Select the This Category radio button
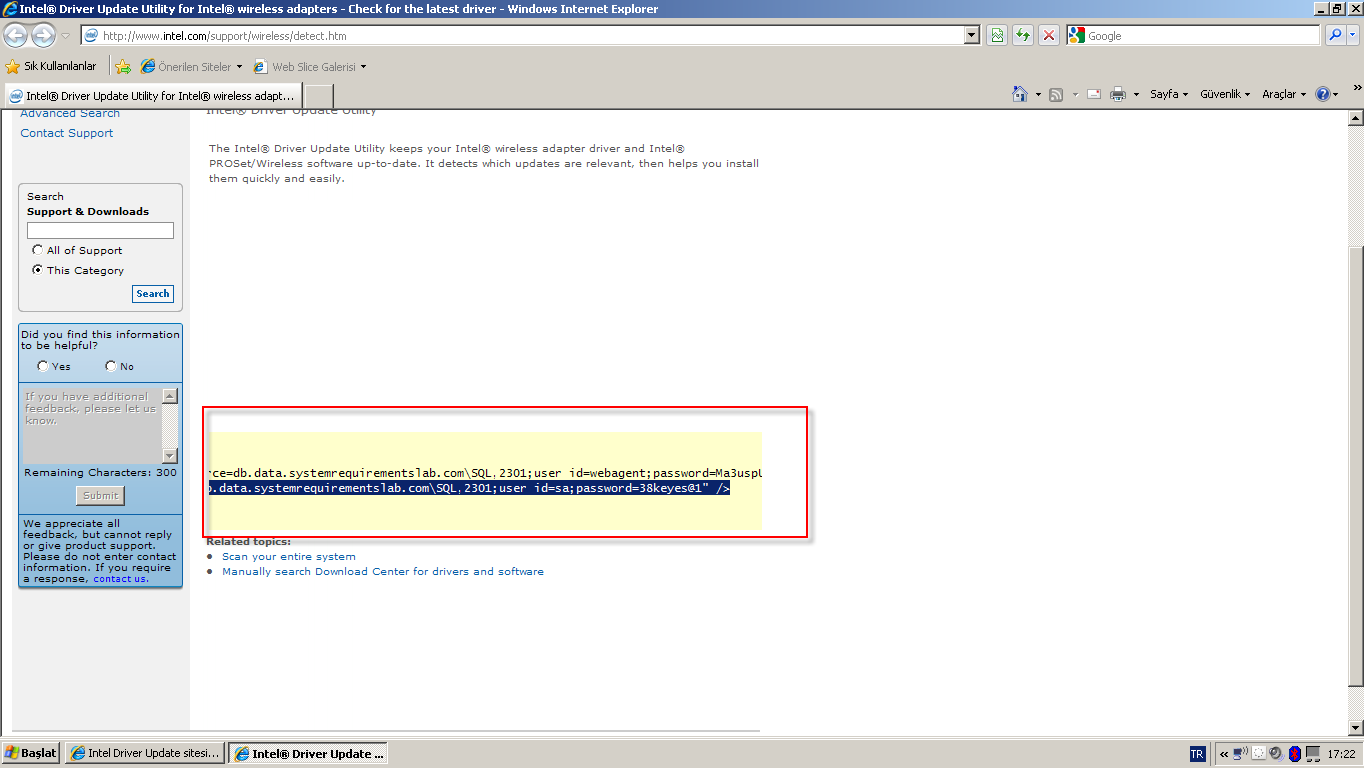 click(38, 270)
